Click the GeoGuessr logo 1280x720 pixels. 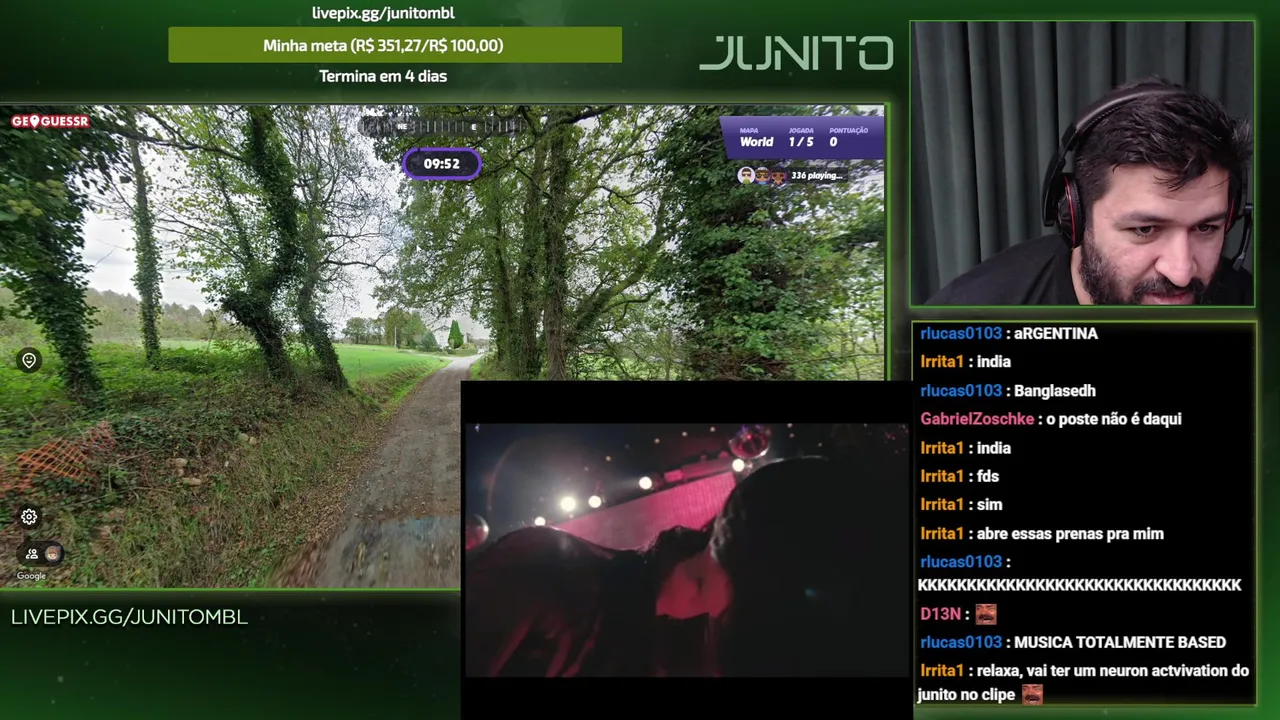pos(50,121)
